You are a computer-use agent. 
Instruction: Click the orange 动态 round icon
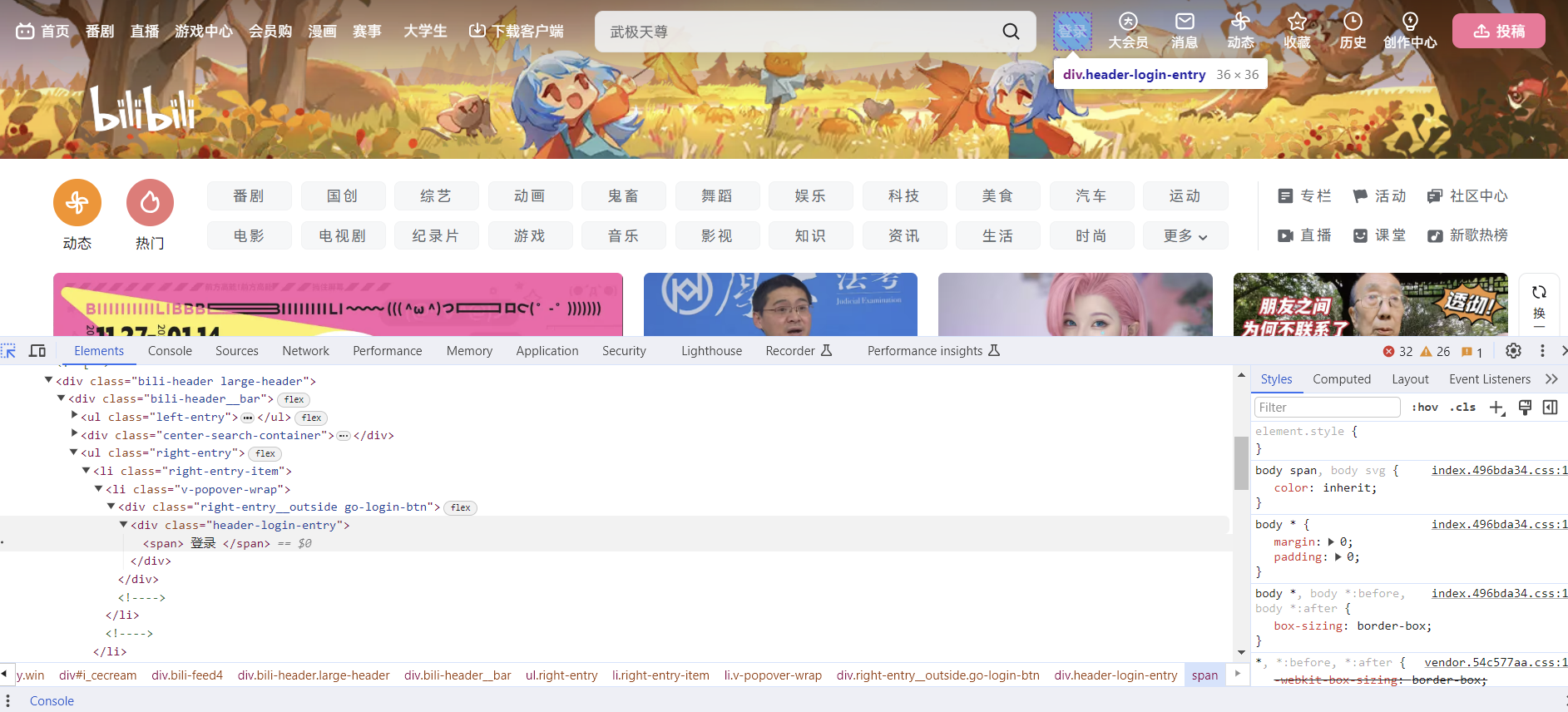77,202
